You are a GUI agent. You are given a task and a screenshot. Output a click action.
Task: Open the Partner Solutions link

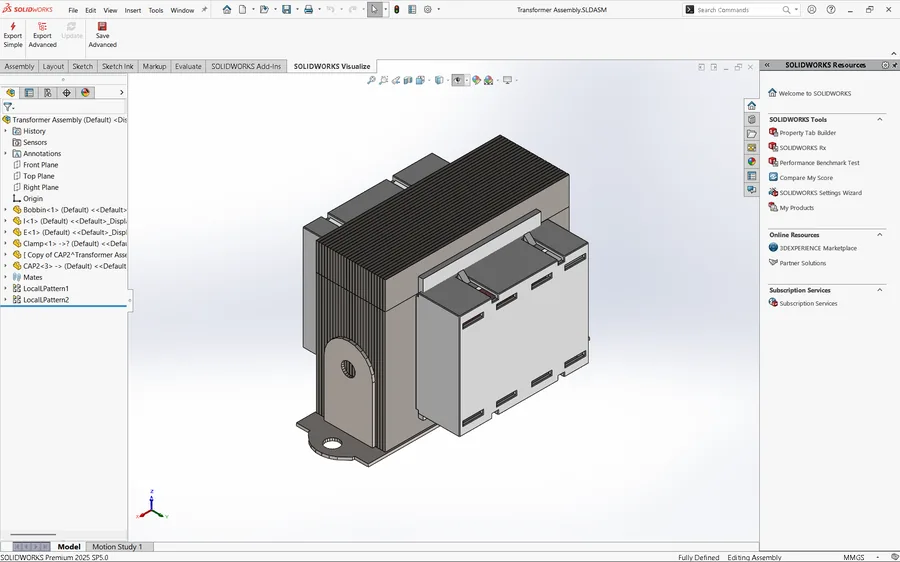[802, 263]
